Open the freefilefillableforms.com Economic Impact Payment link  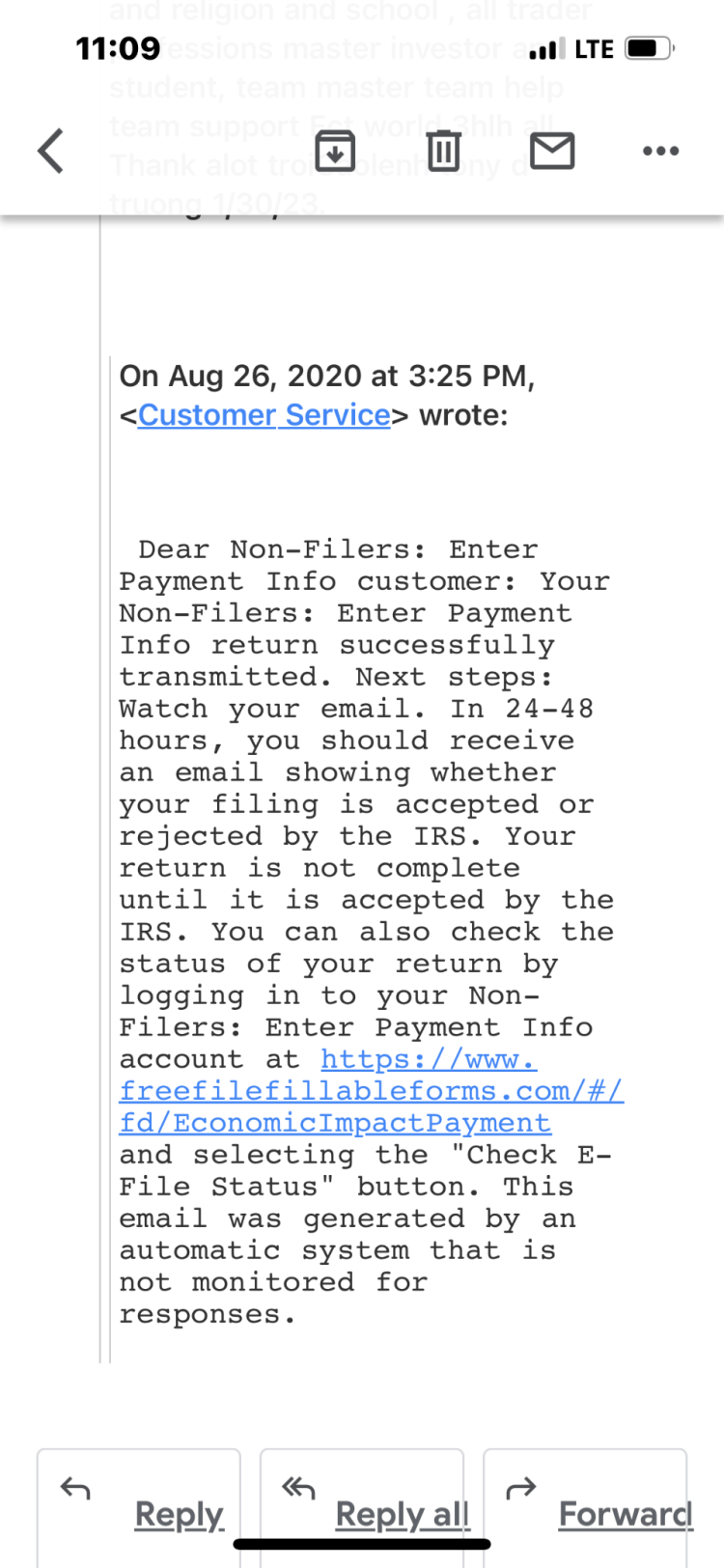(371, 1091)
